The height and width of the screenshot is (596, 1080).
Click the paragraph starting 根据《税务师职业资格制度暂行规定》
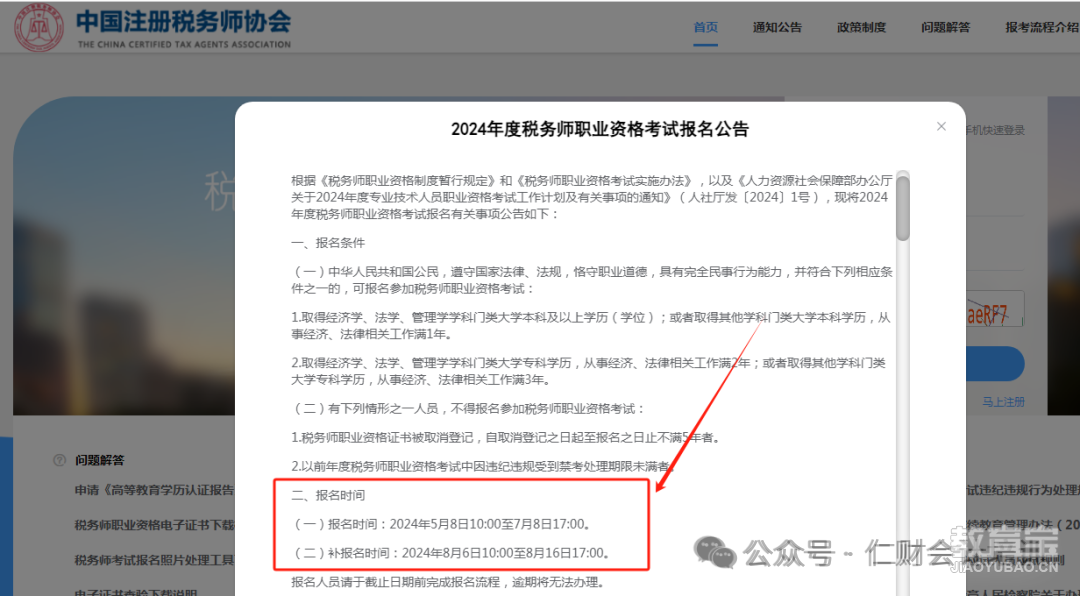point(592,197)
